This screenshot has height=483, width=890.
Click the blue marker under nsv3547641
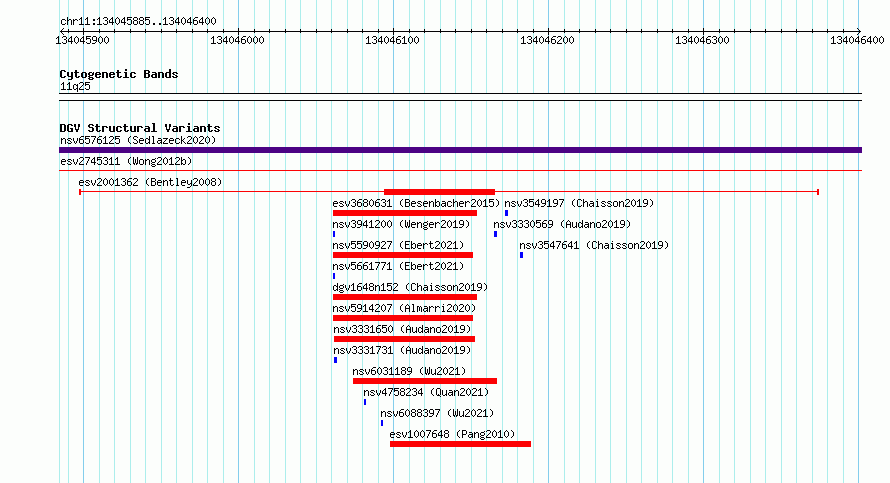pos(521,255)
